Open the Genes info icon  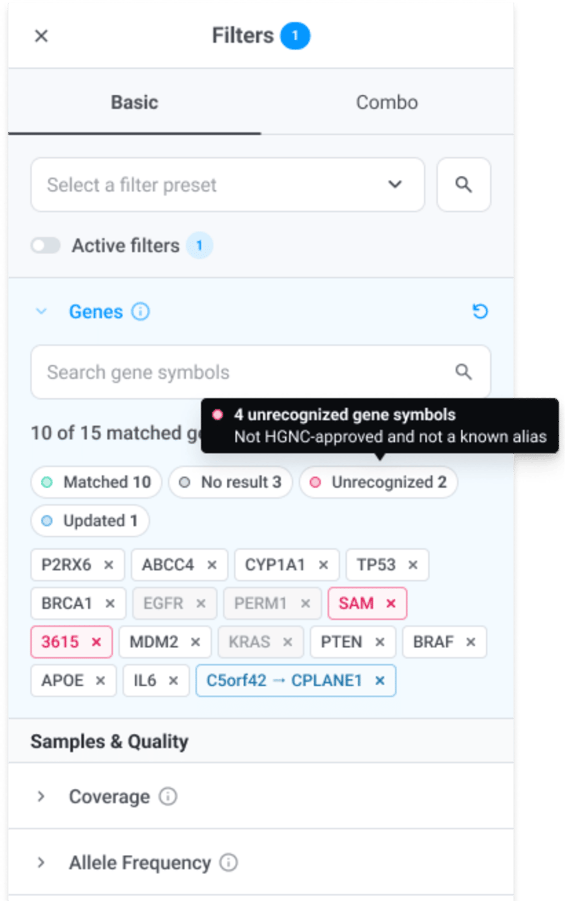(140, 311)
